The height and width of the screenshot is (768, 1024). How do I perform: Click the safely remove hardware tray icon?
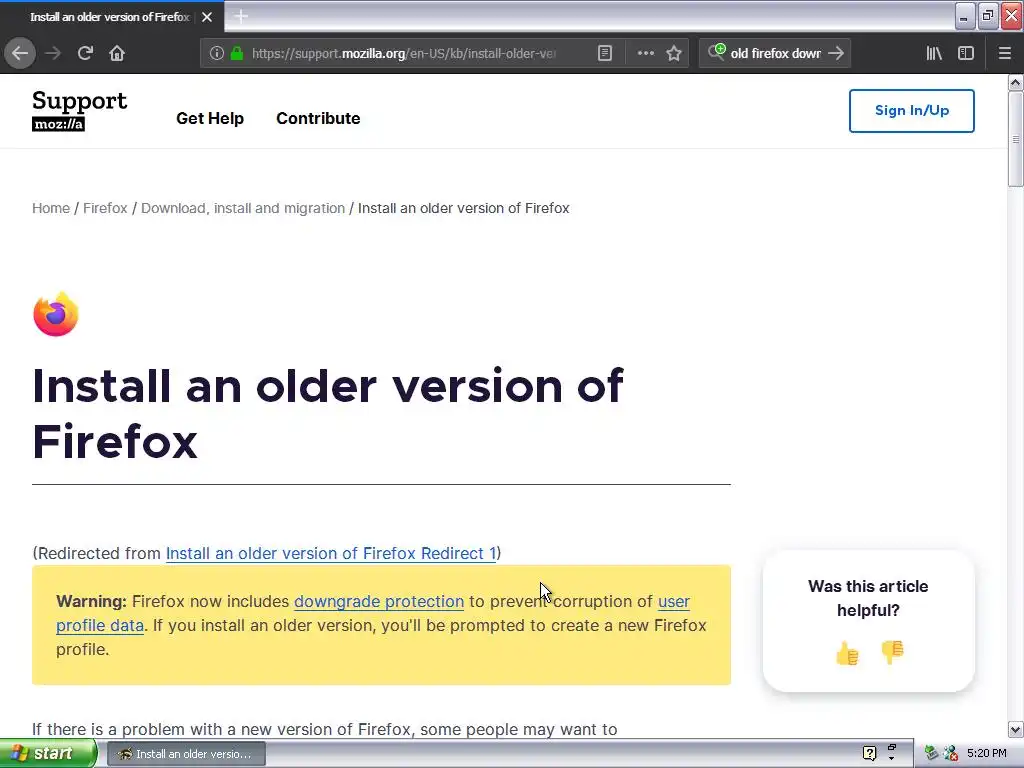931,753
